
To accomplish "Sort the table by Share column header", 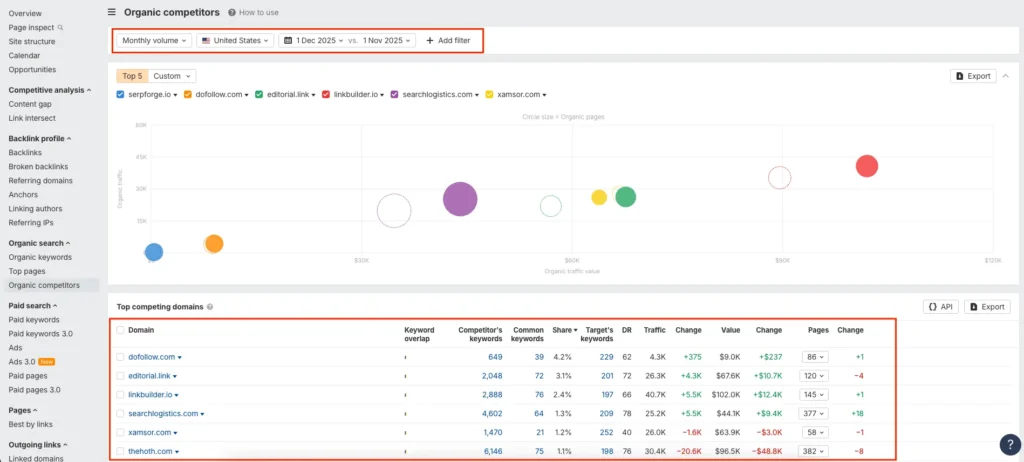I will (563, 330).
